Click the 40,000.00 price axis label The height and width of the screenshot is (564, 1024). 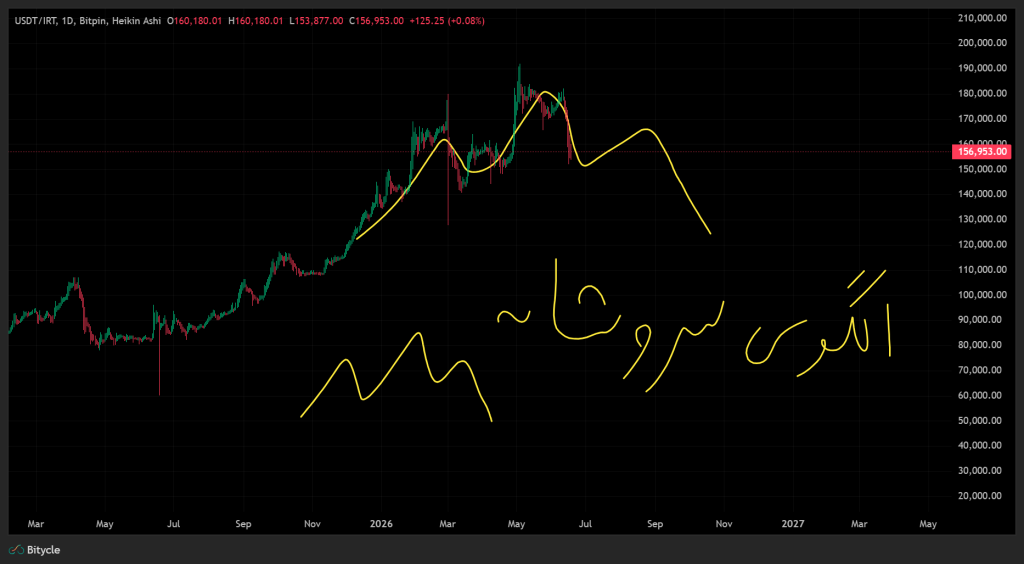tap(980, 446)
